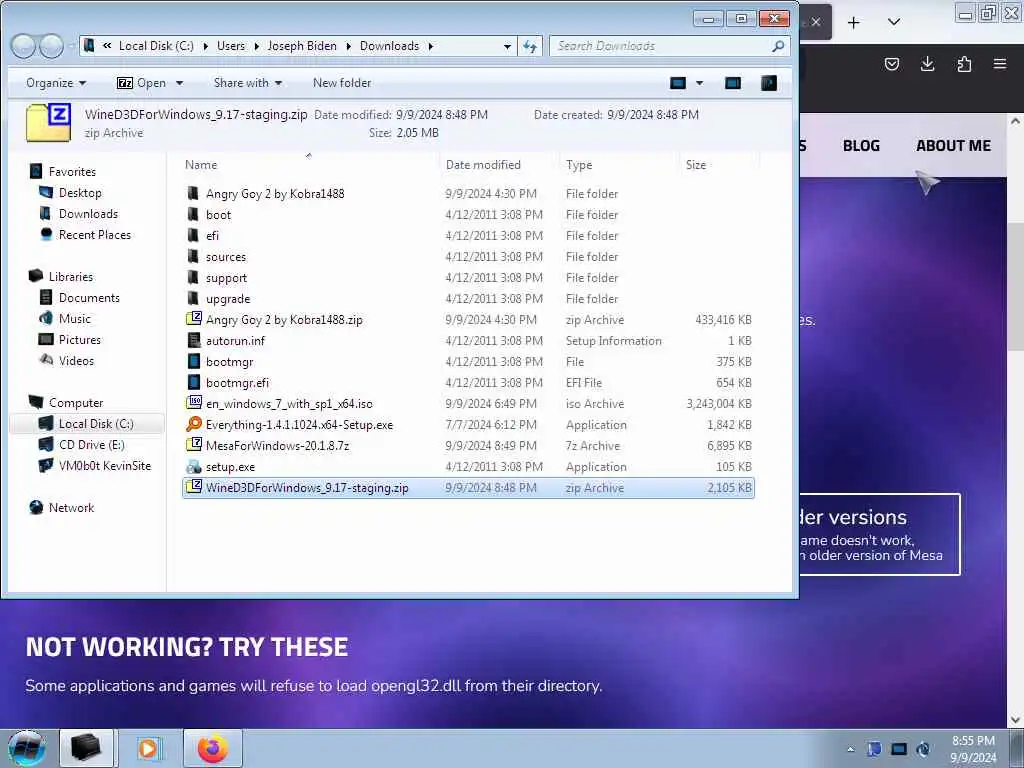Click the Explorer Back navigation button

[23, 46]
